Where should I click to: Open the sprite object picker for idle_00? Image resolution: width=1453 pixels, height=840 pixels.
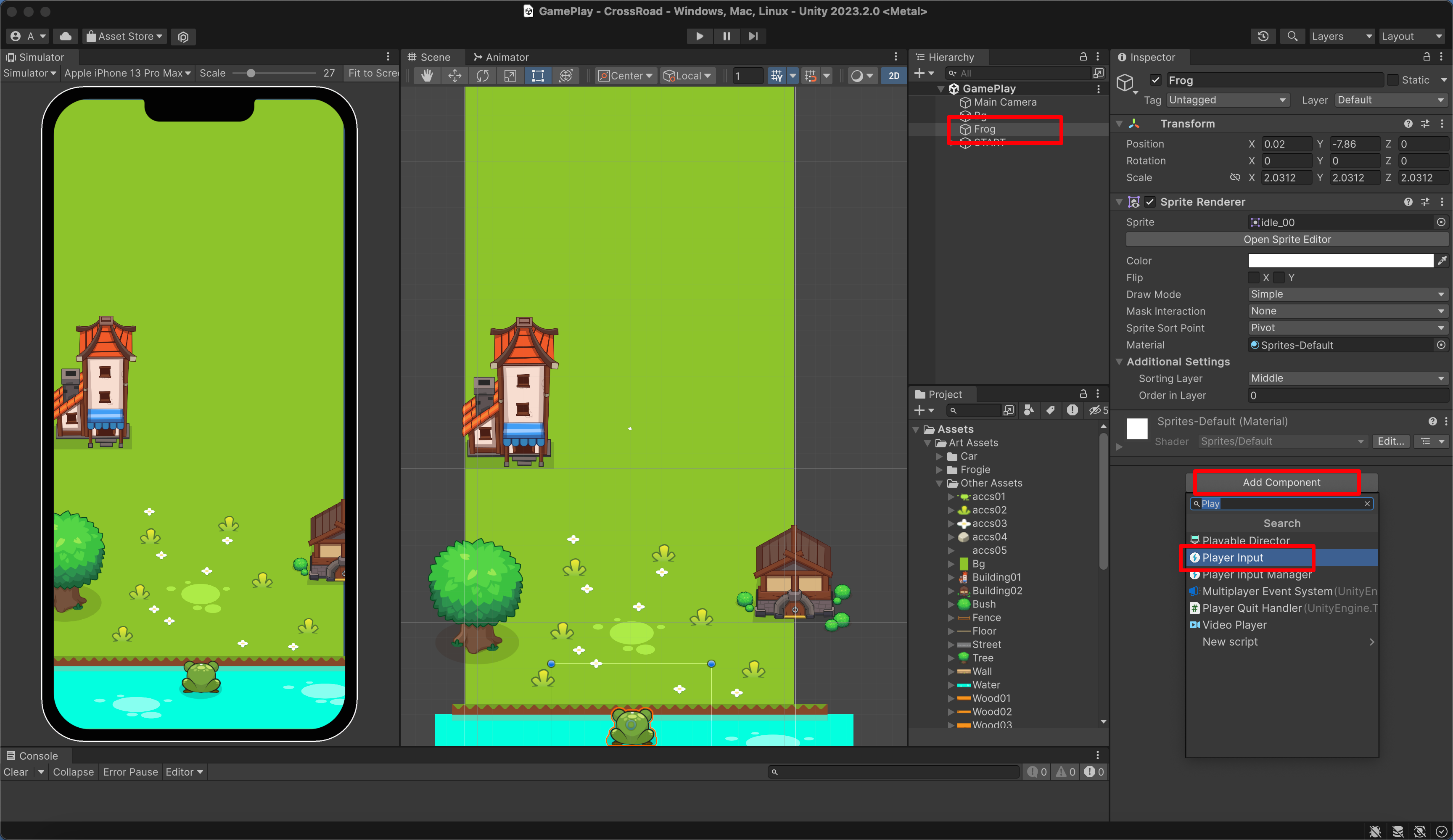click(x=1441, y=222)
